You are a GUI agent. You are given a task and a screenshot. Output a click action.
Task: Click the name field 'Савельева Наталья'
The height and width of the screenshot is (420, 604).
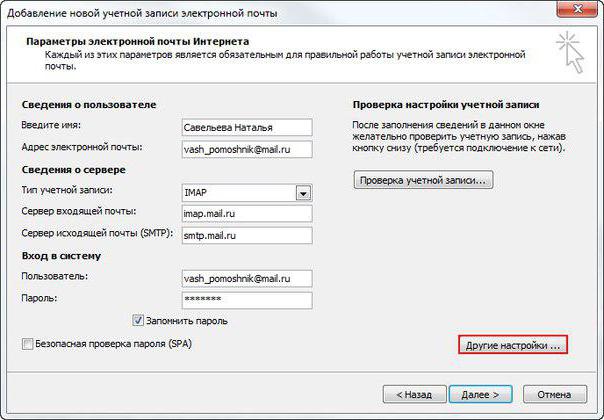[246, 128]
